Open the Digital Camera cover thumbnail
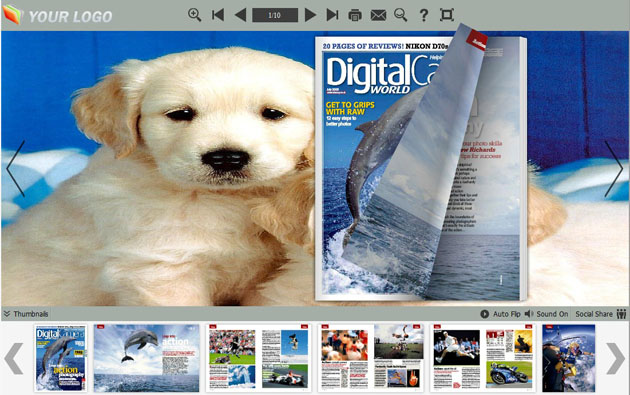 [x=61, y=358]
